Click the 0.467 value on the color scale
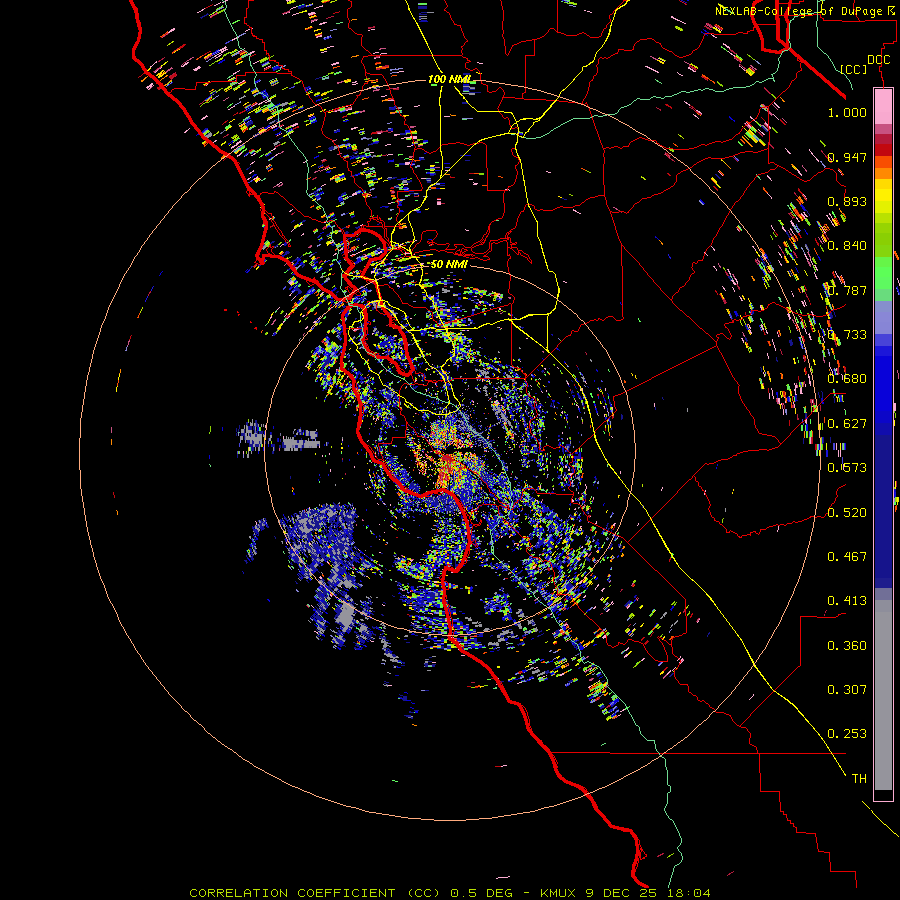This screenshot has height=900, width=900. [x=847, y=557]
